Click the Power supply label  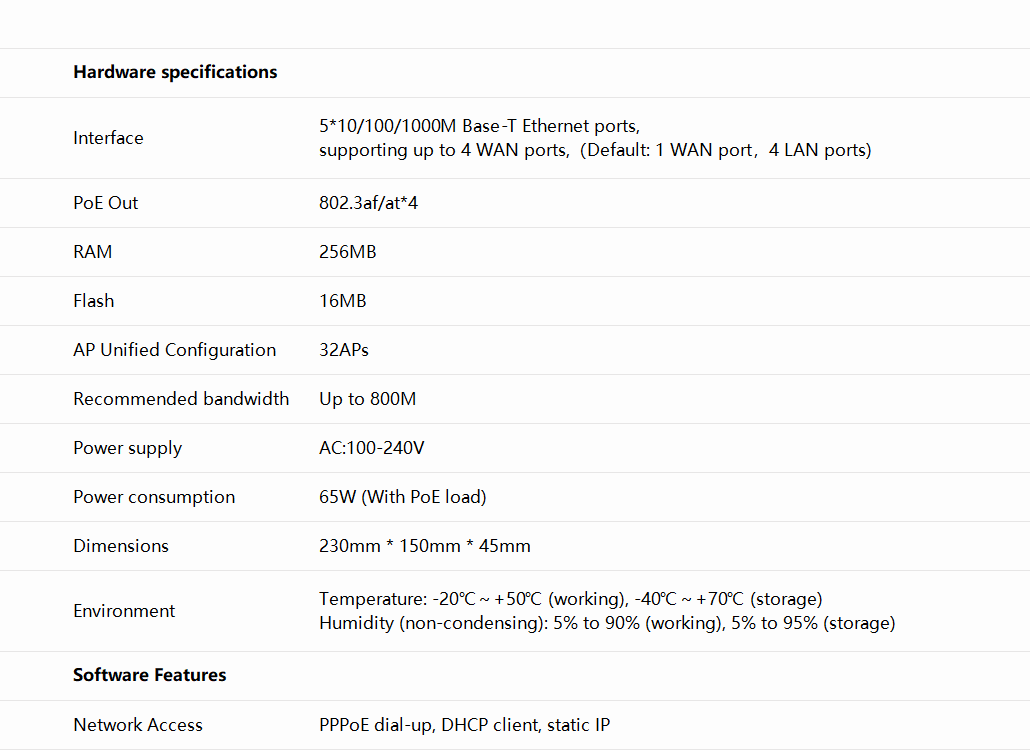(x=127, y=448)
